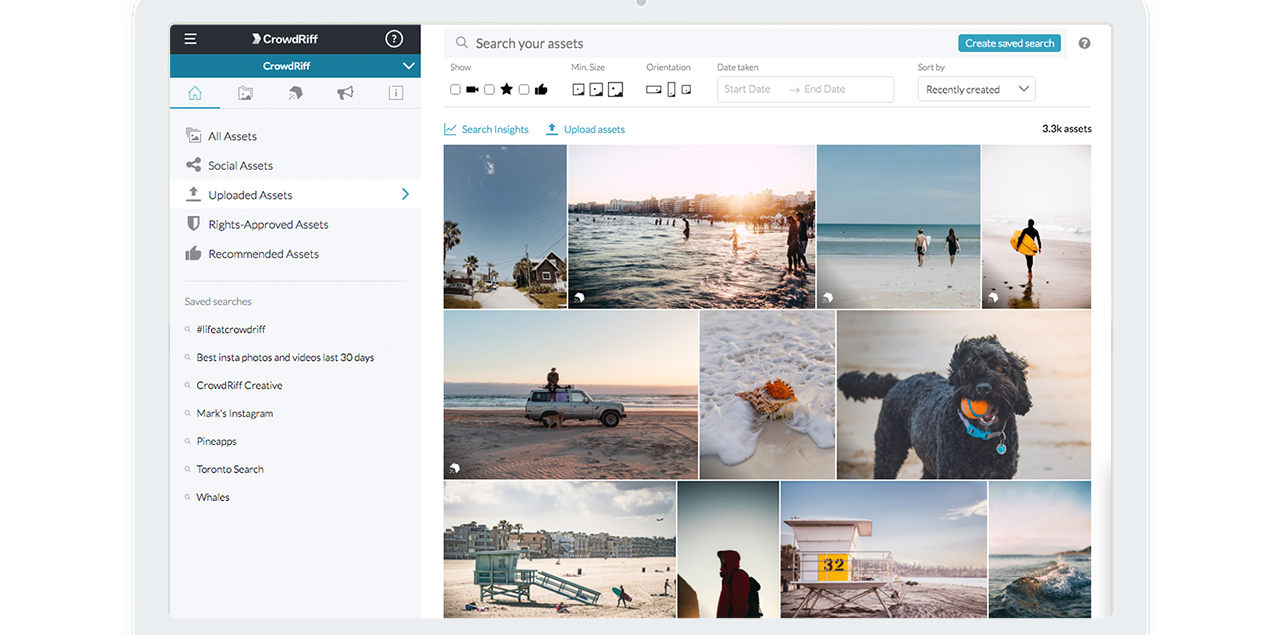The image size is (1279, 635).
Task: Click Create saved search button
Action: click(1009, 43)
